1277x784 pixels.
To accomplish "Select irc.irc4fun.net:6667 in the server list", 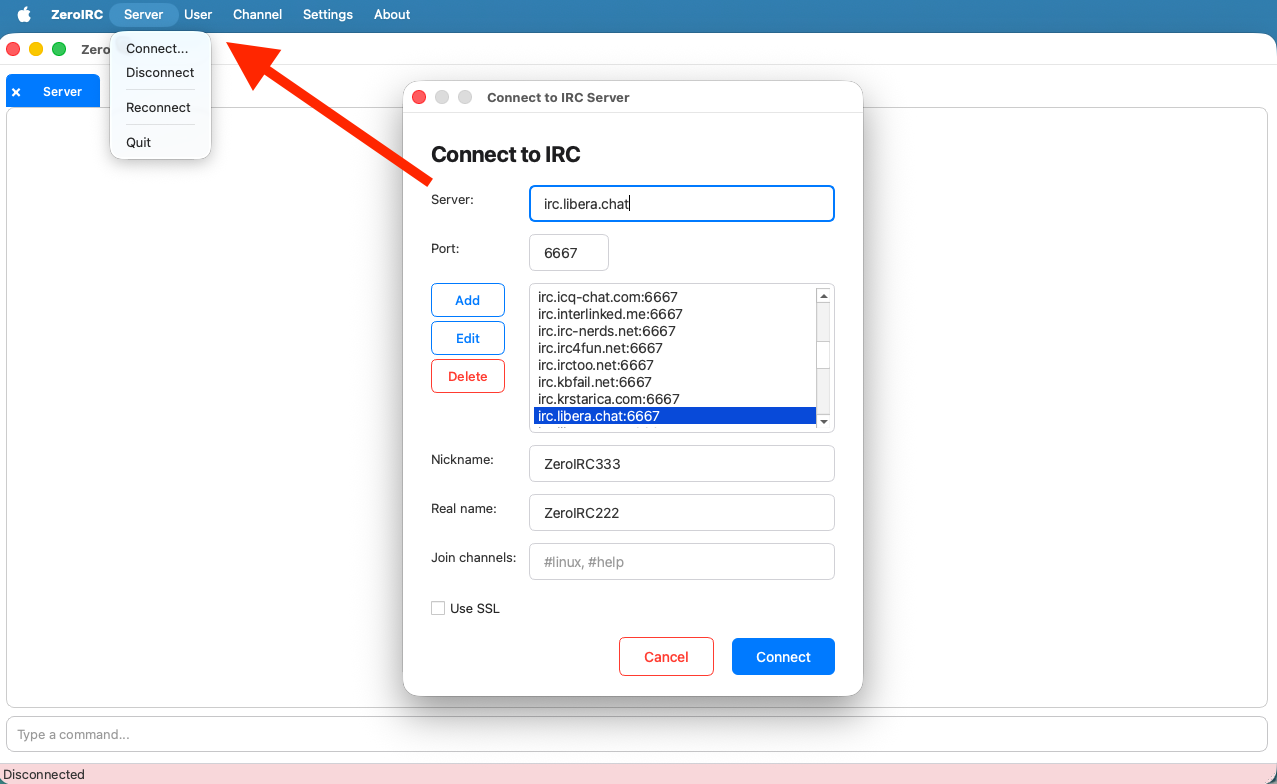I will click(x=675, y=348).
